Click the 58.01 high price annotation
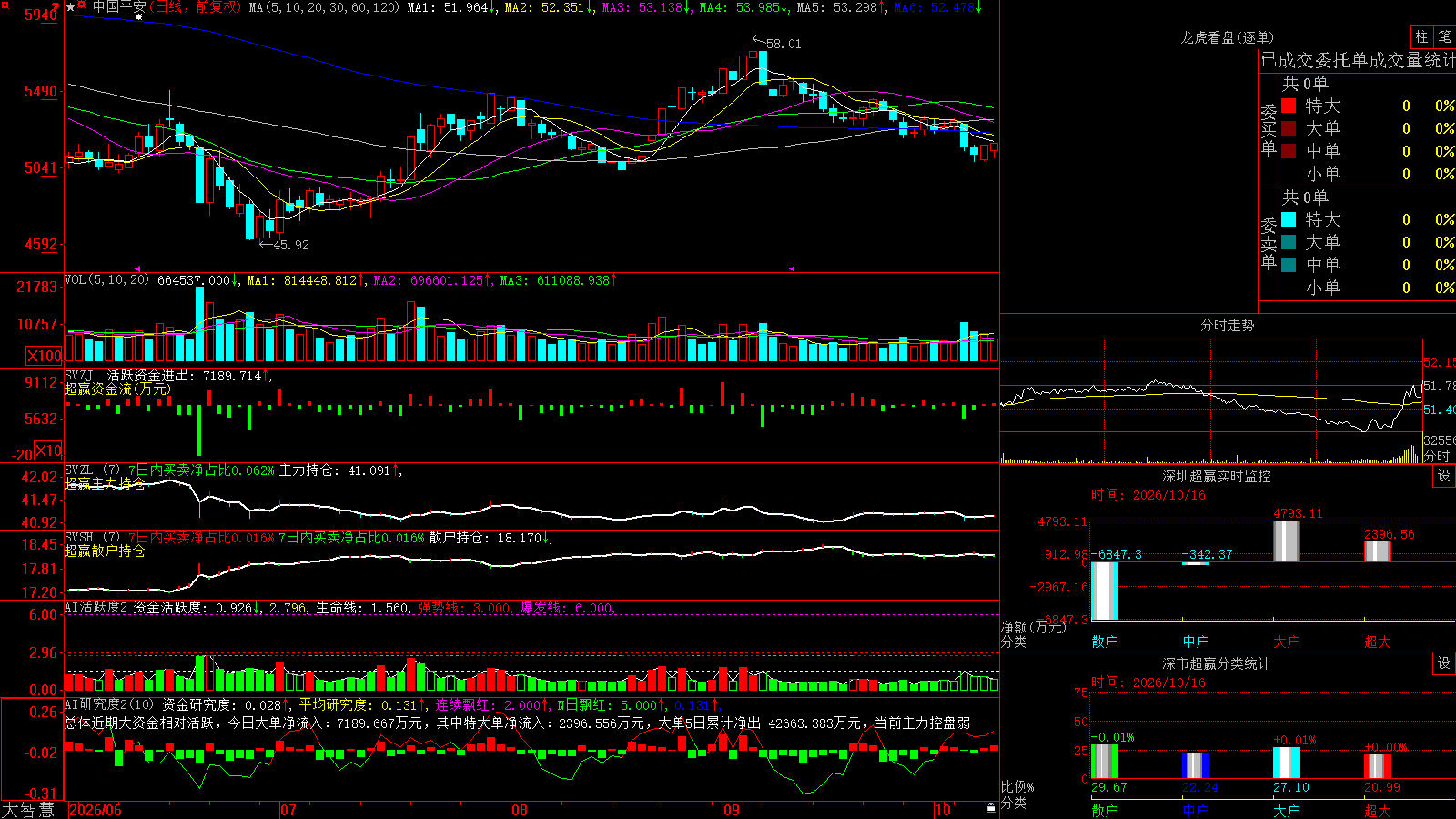 784,44
